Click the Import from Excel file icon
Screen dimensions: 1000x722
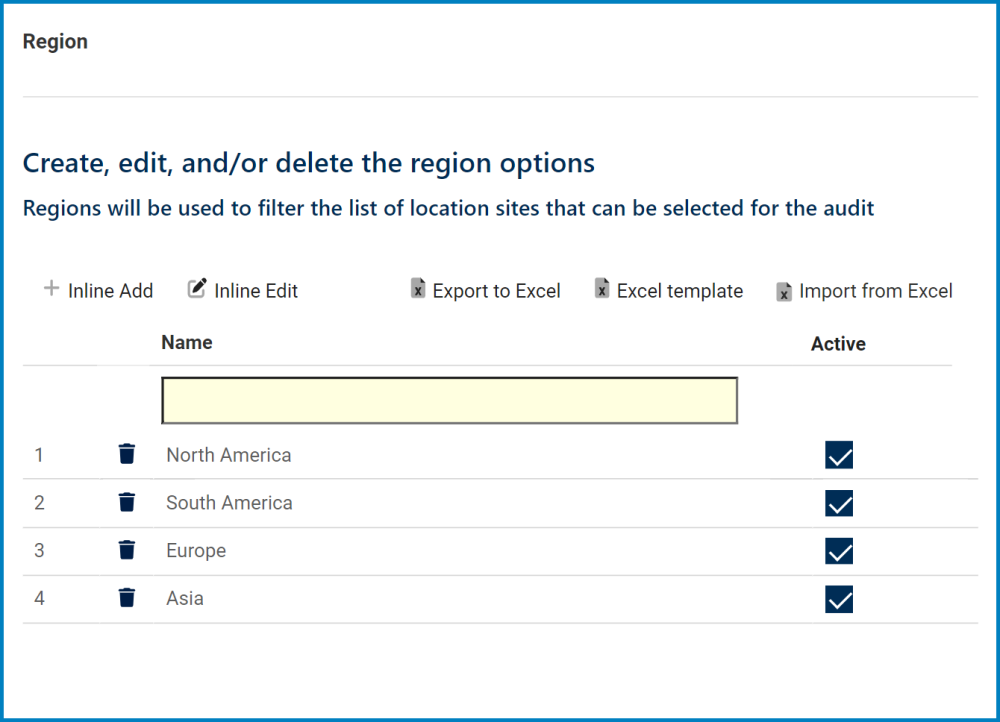click(x=784, y=291)
